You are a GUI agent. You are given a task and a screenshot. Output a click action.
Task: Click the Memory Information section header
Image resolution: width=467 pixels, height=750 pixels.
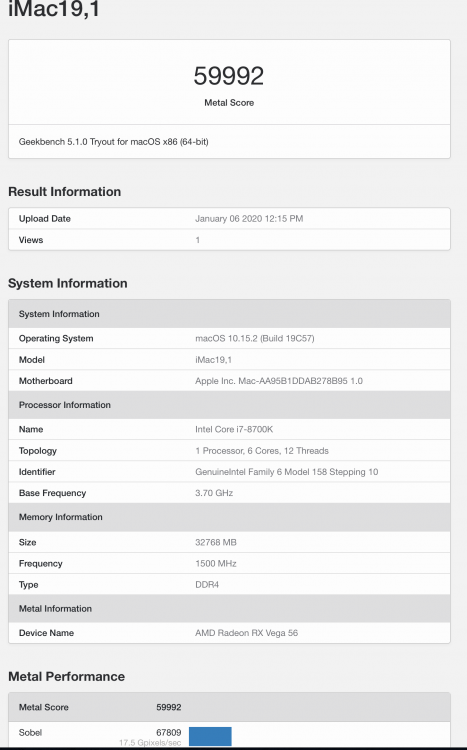click(229, 517)
